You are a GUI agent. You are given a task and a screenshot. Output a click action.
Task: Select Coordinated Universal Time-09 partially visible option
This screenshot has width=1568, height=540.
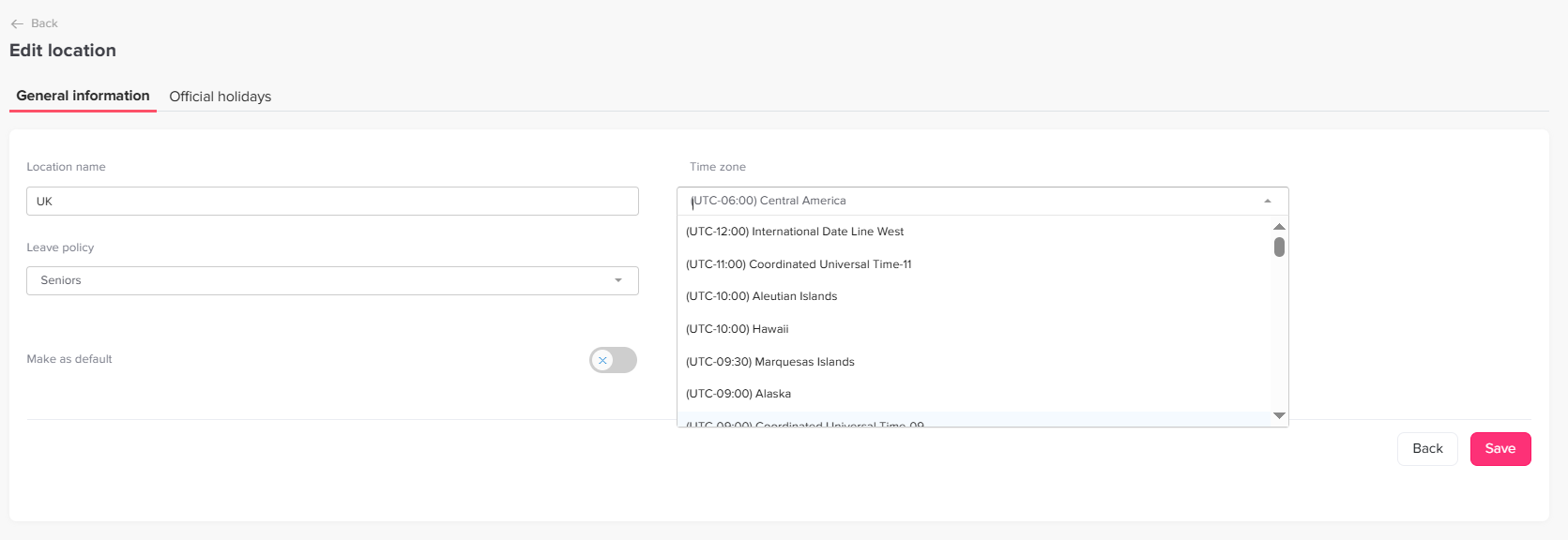point(804,423)
